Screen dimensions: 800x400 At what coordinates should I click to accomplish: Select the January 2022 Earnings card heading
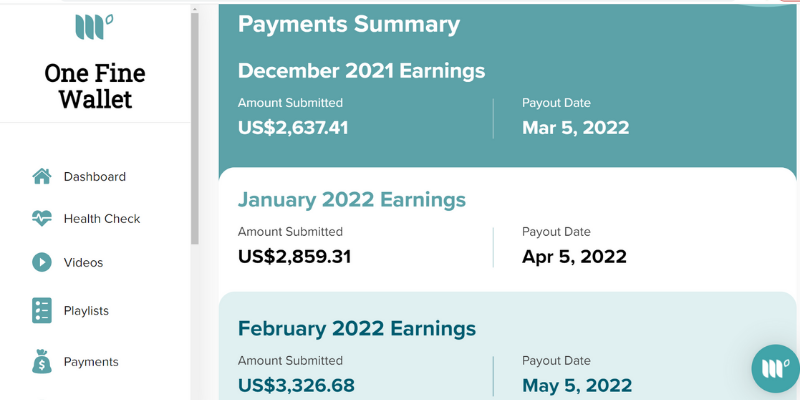coord(352,199)
